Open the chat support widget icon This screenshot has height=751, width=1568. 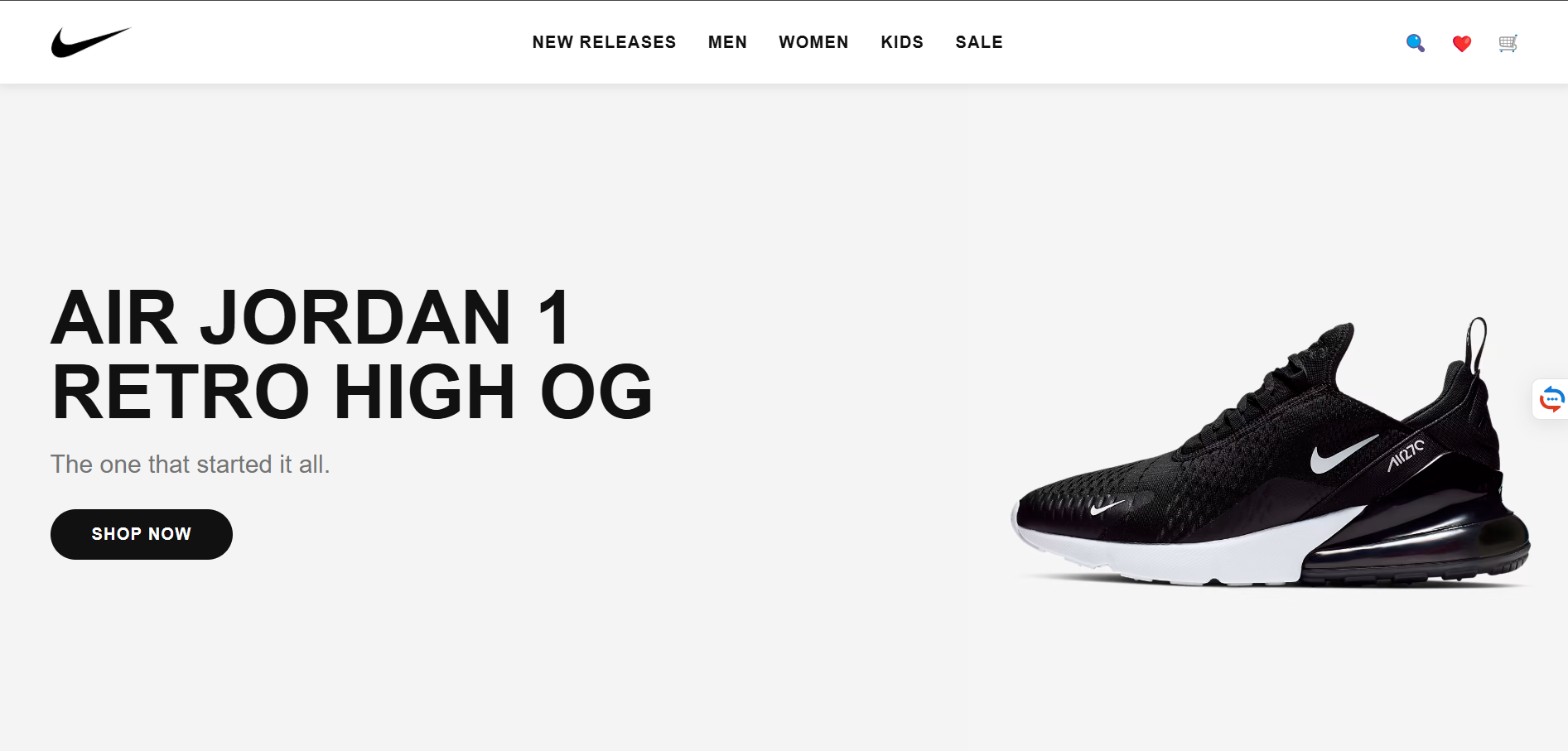(1551, 399)
